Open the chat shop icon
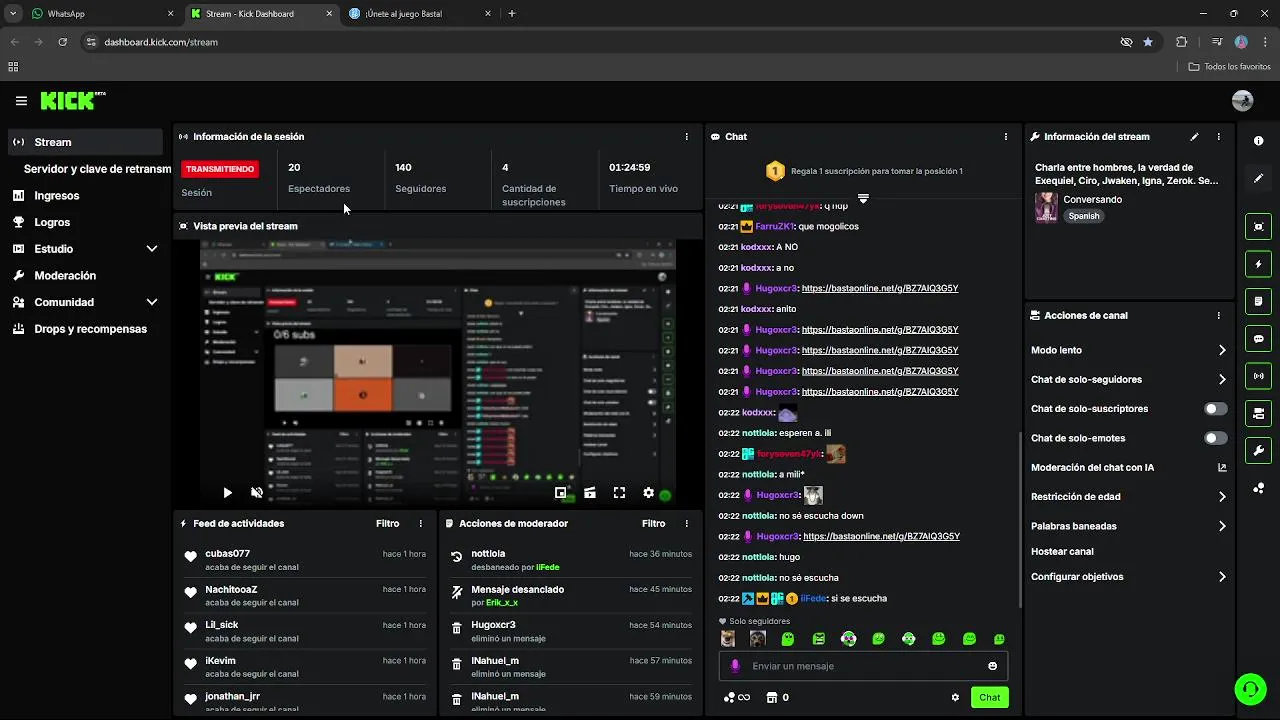Image resolution: width=1280 pixels, height=720 pixels. click(771, 697)
